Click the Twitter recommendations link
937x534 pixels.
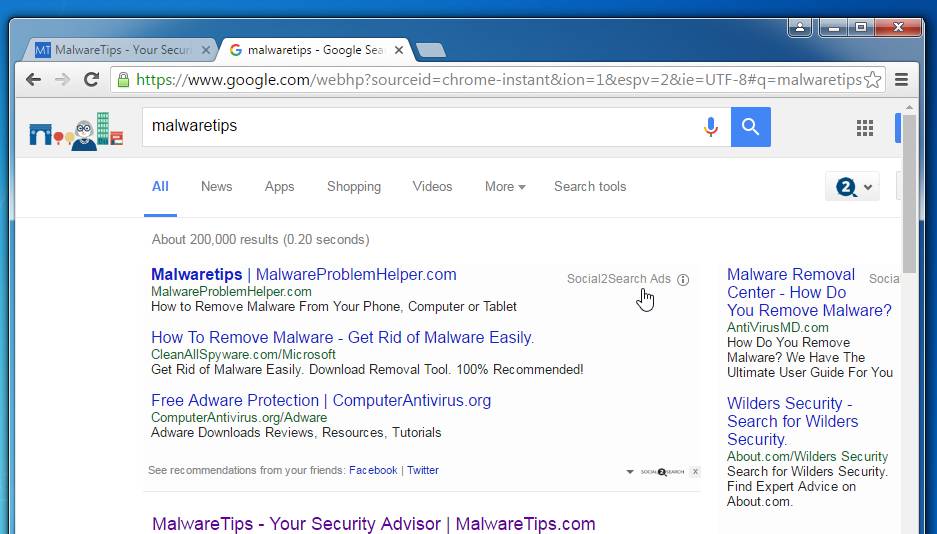pyautogui.click(x=423, y=470)
